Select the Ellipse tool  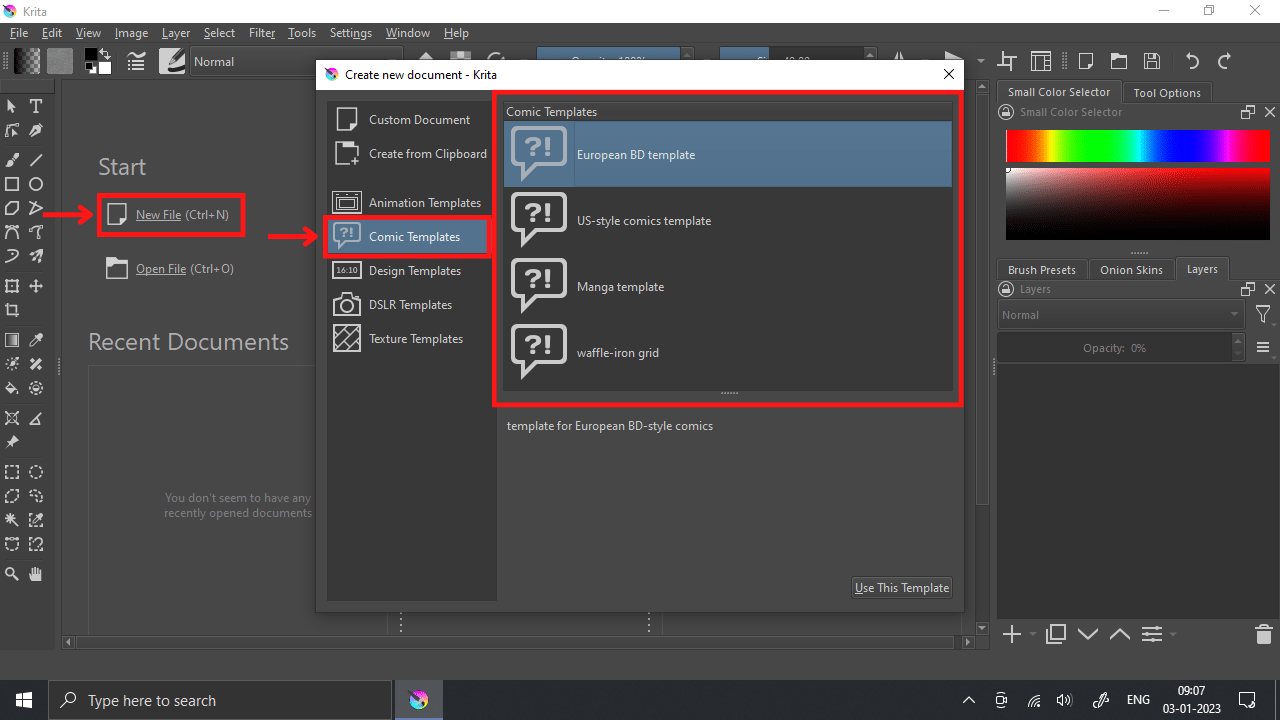36,184
